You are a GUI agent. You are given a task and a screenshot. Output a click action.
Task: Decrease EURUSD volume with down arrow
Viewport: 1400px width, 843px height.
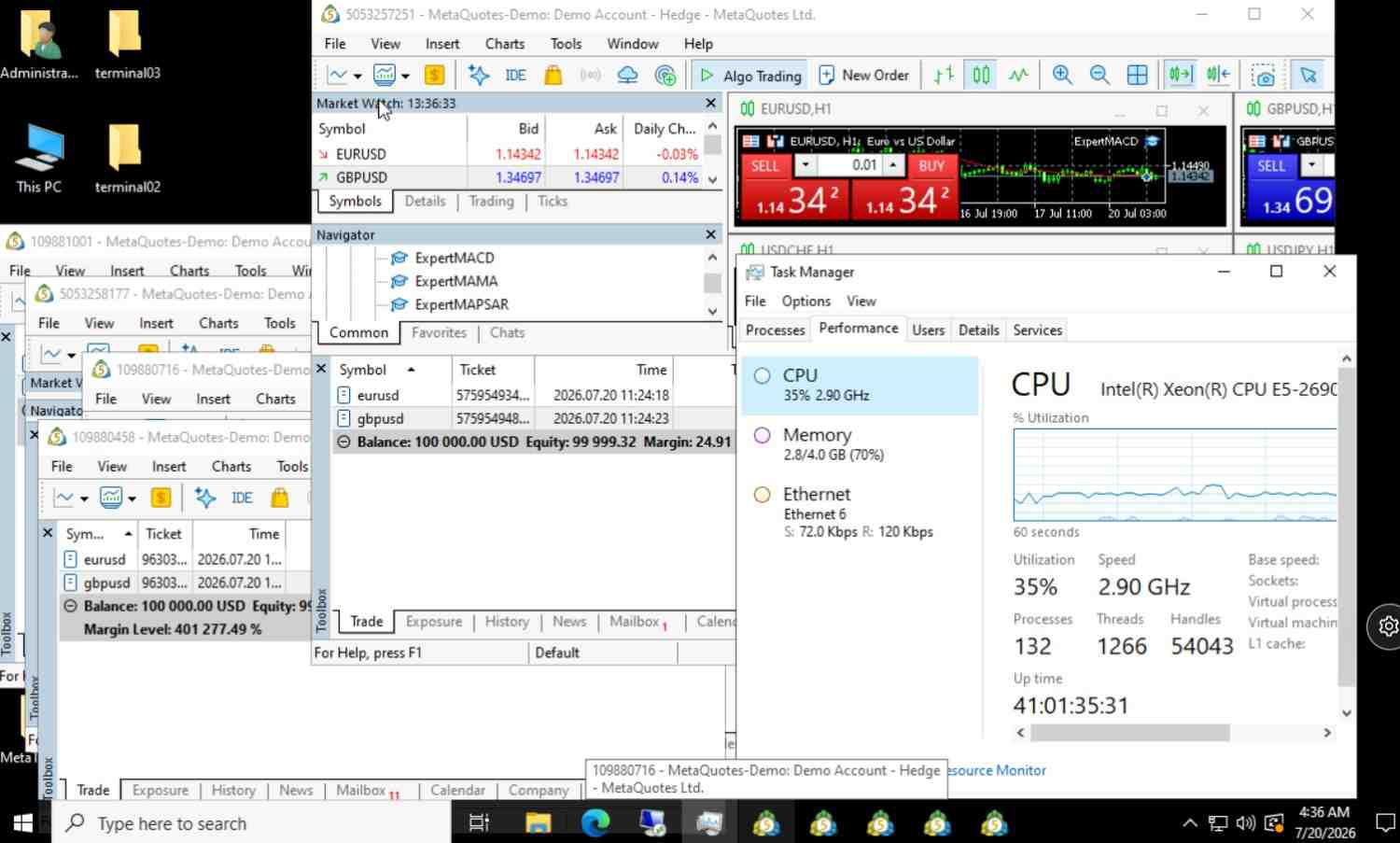(x=805, y=165)
